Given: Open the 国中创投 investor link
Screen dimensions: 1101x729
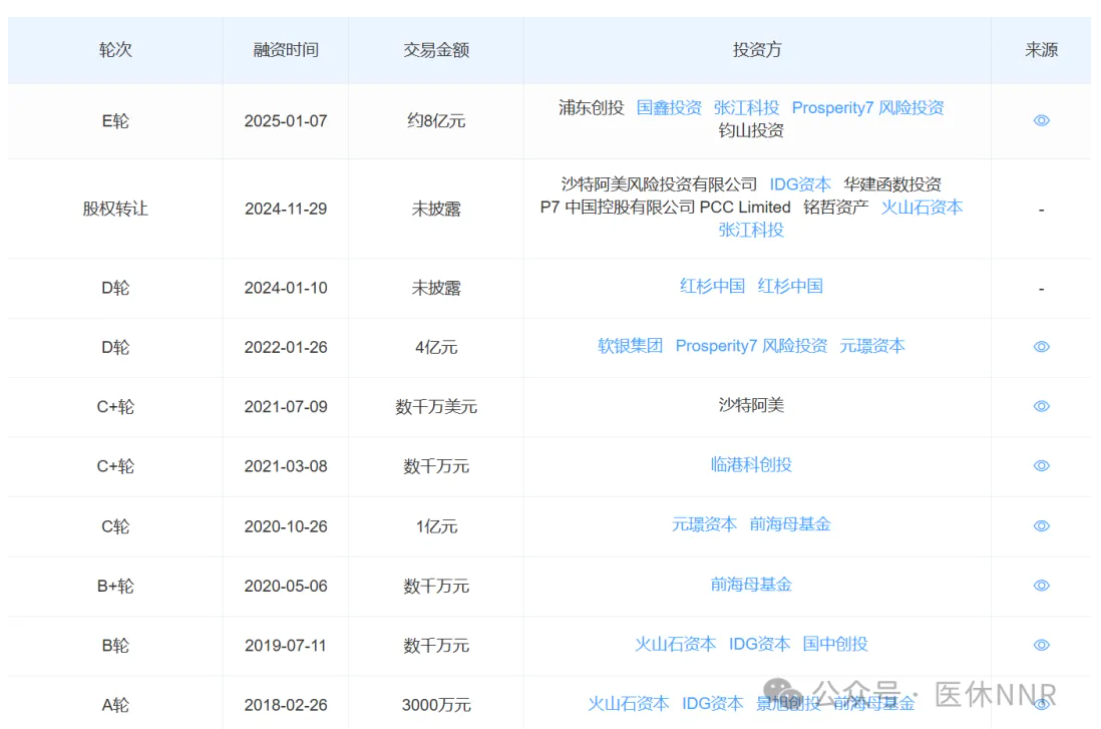Looking at the screenshot, I should pos(835,644).
